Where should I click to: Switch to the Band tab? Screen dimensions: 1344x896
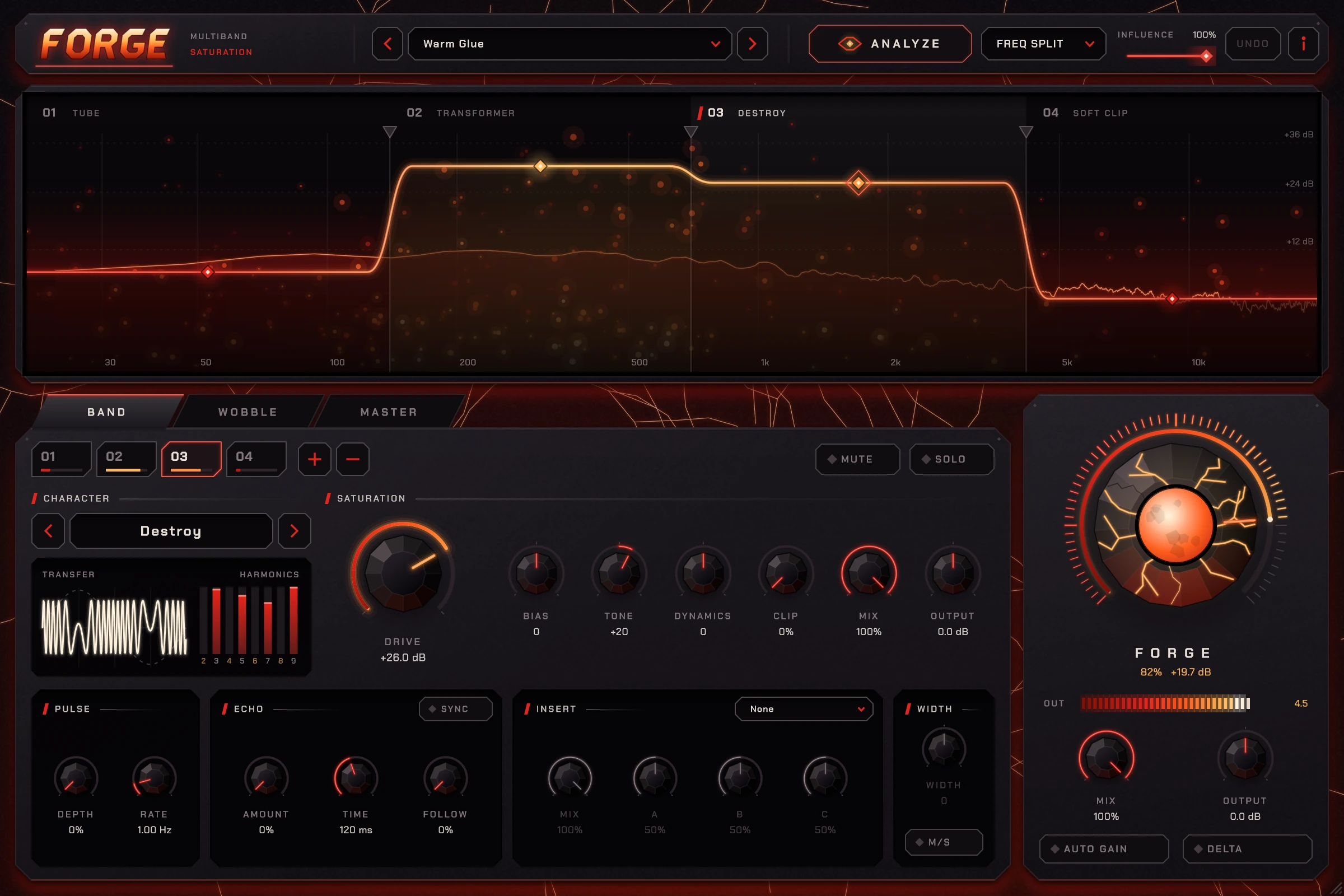point(107,412)
